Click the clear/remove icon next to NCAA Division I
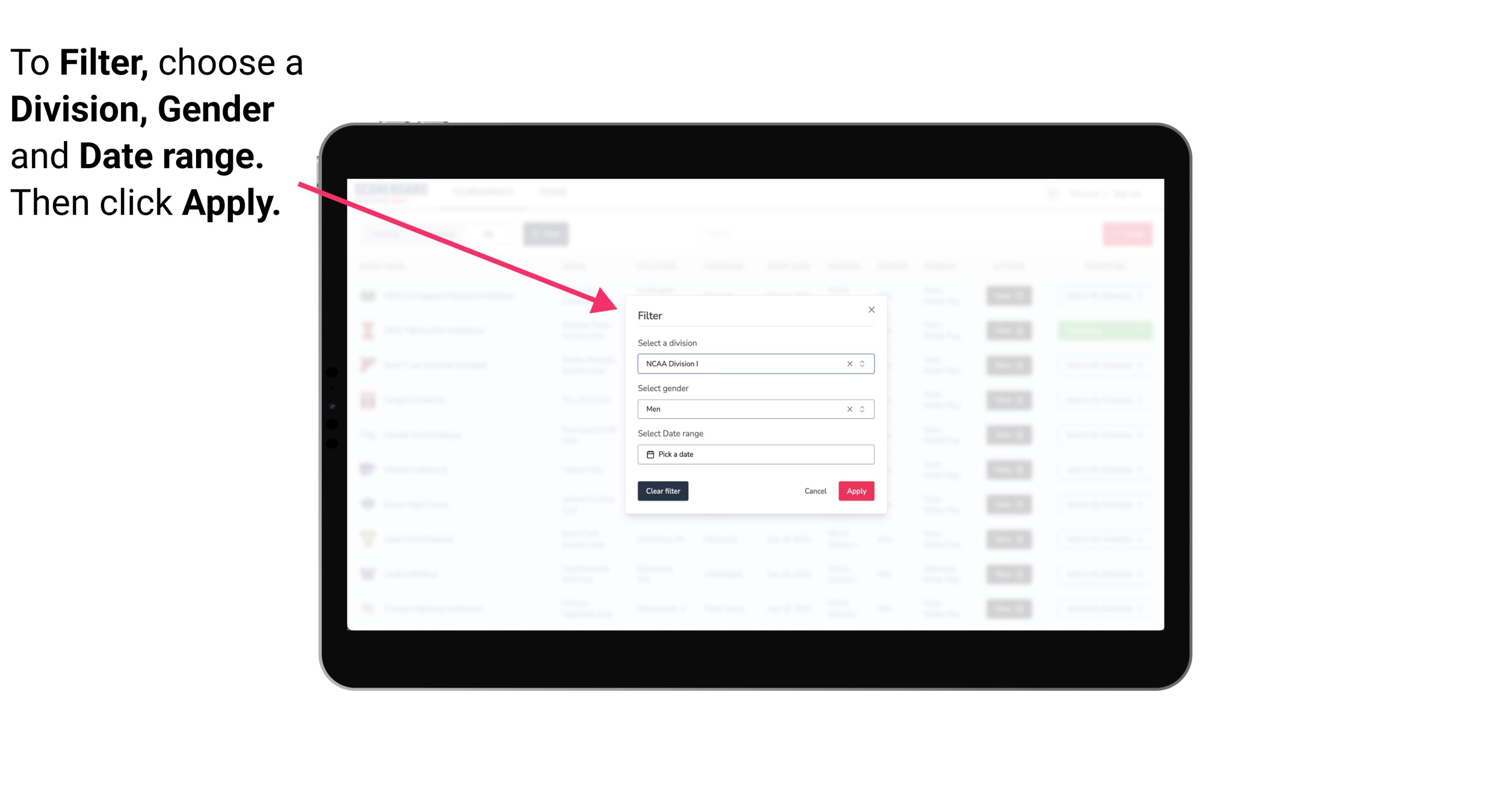Viewport: 1509px width, 812px height. coord(850,363)
